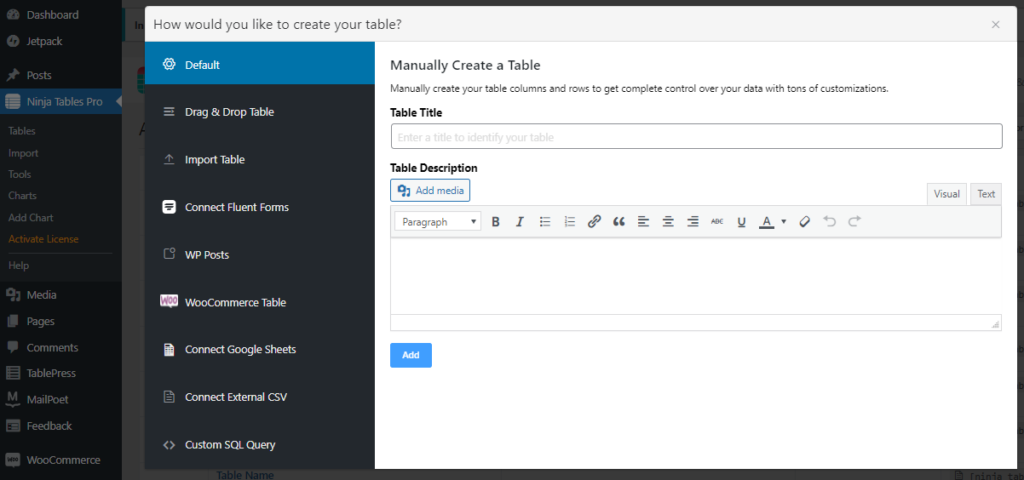Undo last edit in editor
The image size is (1024, 480).
click(x=829, y=221)
